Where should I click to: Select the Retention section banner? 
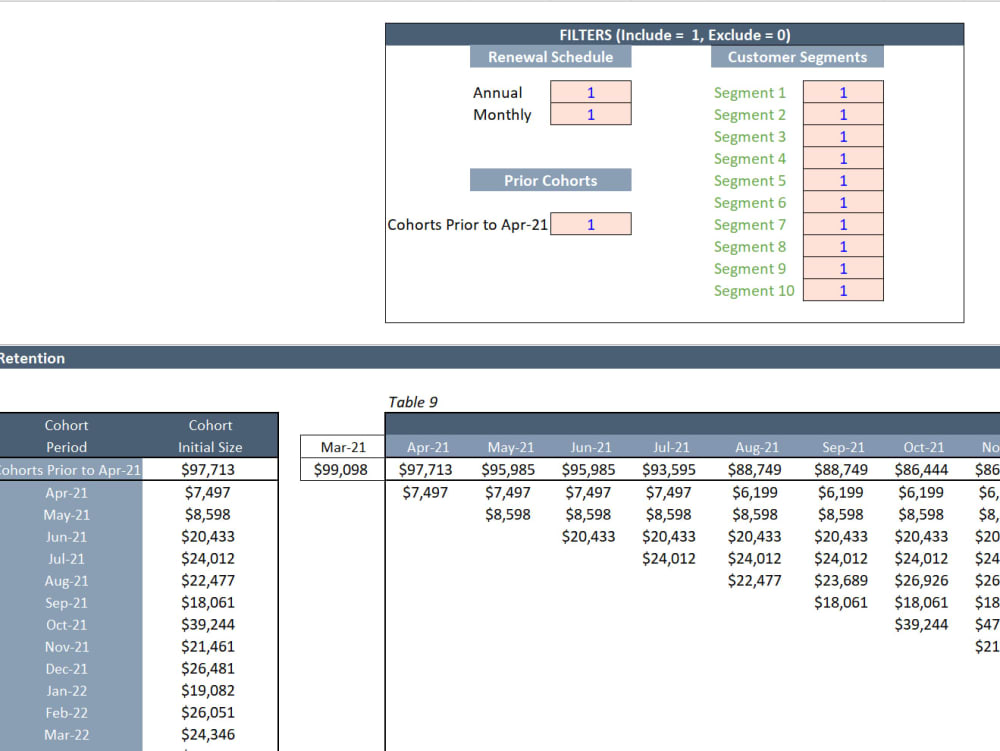point(31,358)
